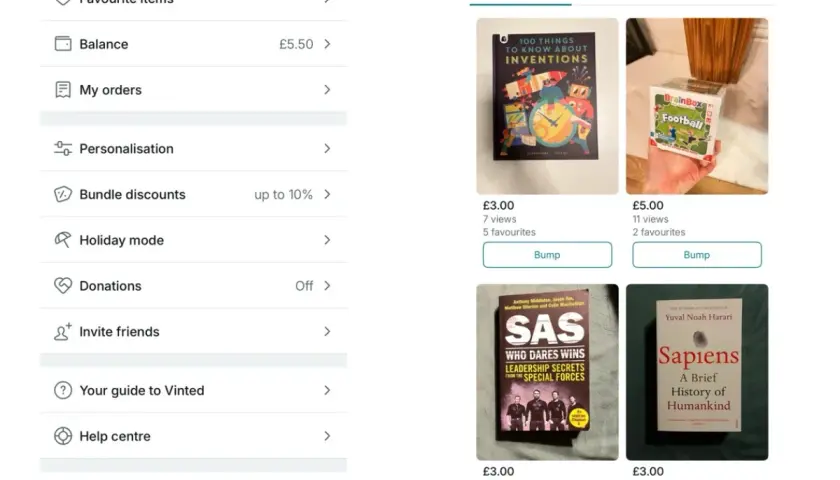
Task: Open the My orders menu entry
Action: pos(193,89)
